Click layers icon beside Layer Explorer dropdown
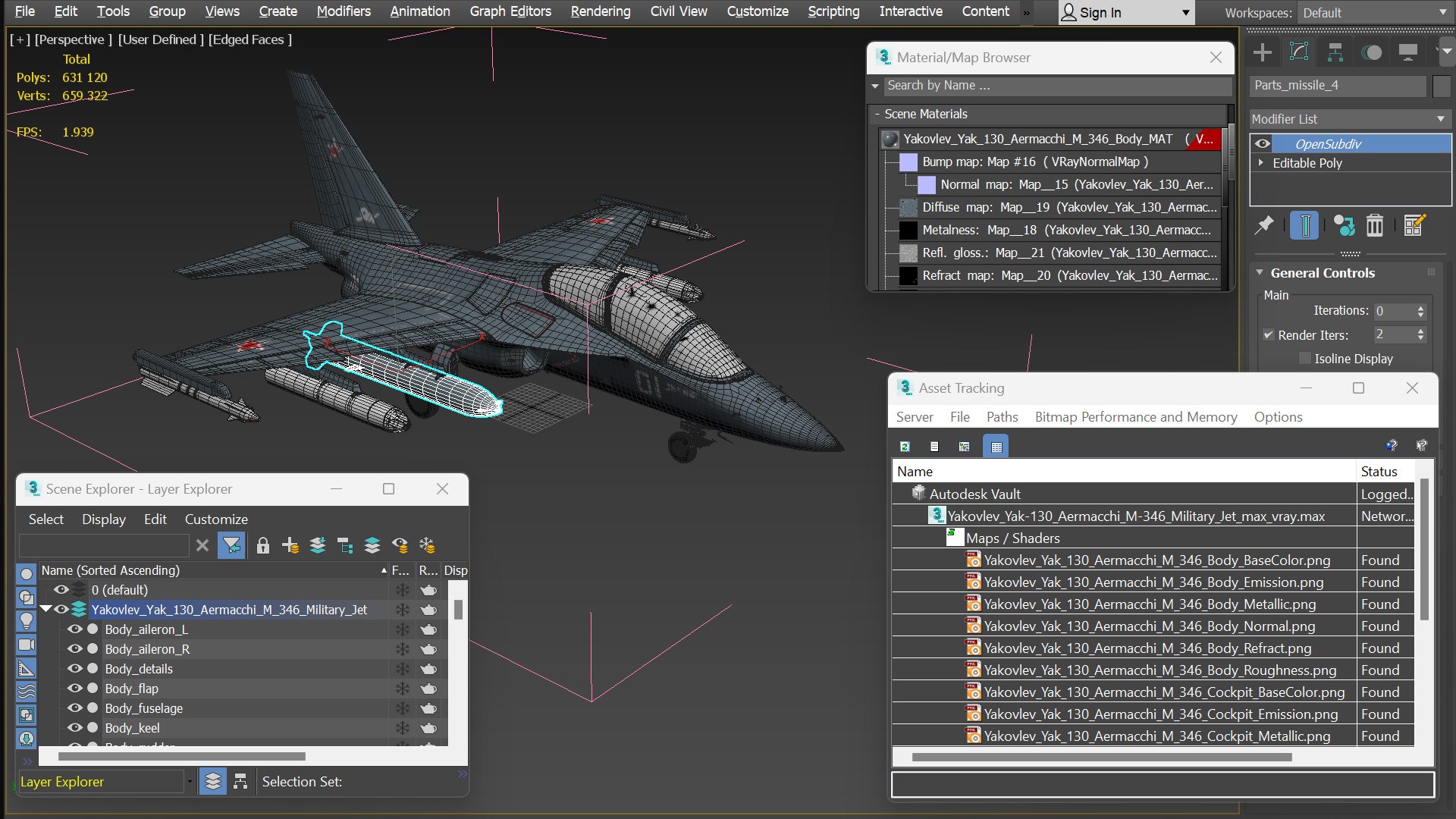The height and width of the screenshot is (819, 1456). coord(213,781)
